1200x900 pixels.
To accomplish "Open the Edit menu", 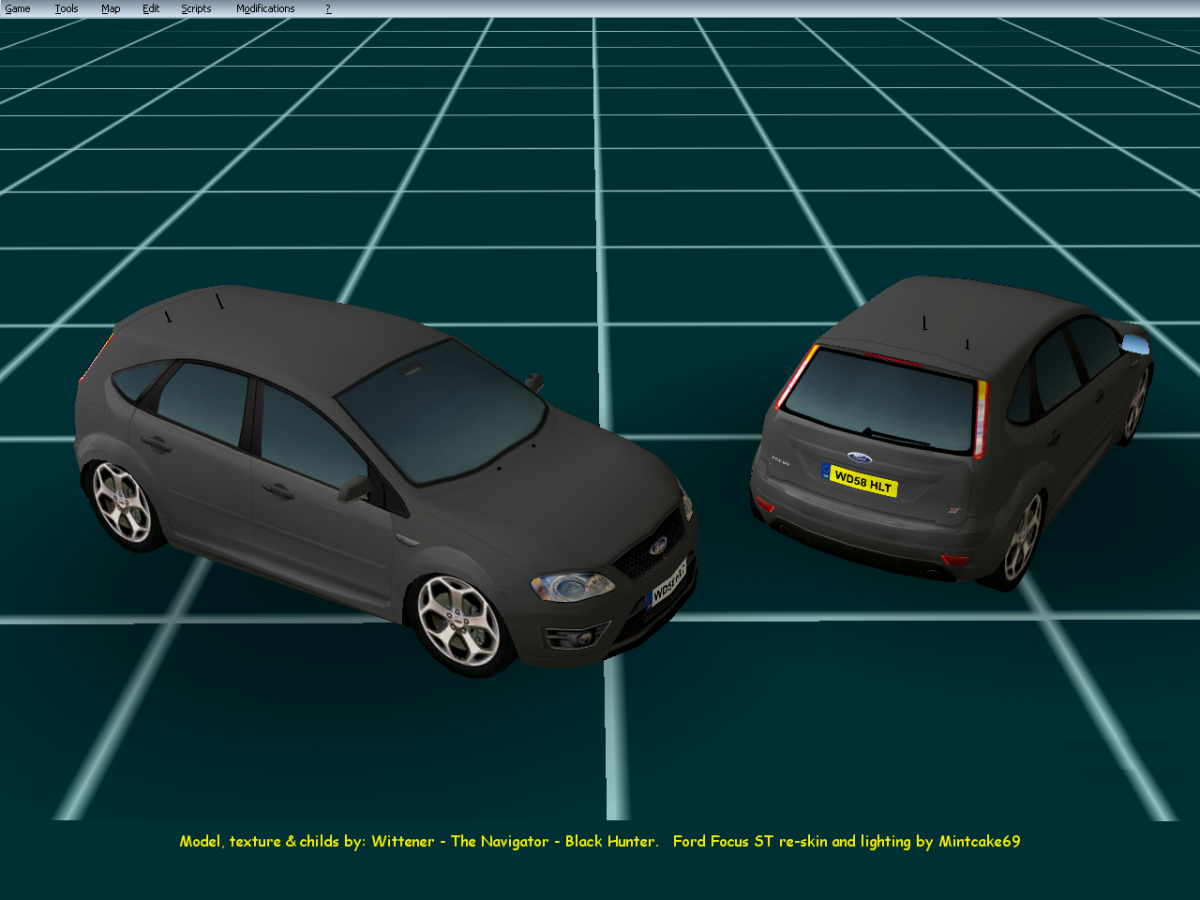I will point(151,9).
